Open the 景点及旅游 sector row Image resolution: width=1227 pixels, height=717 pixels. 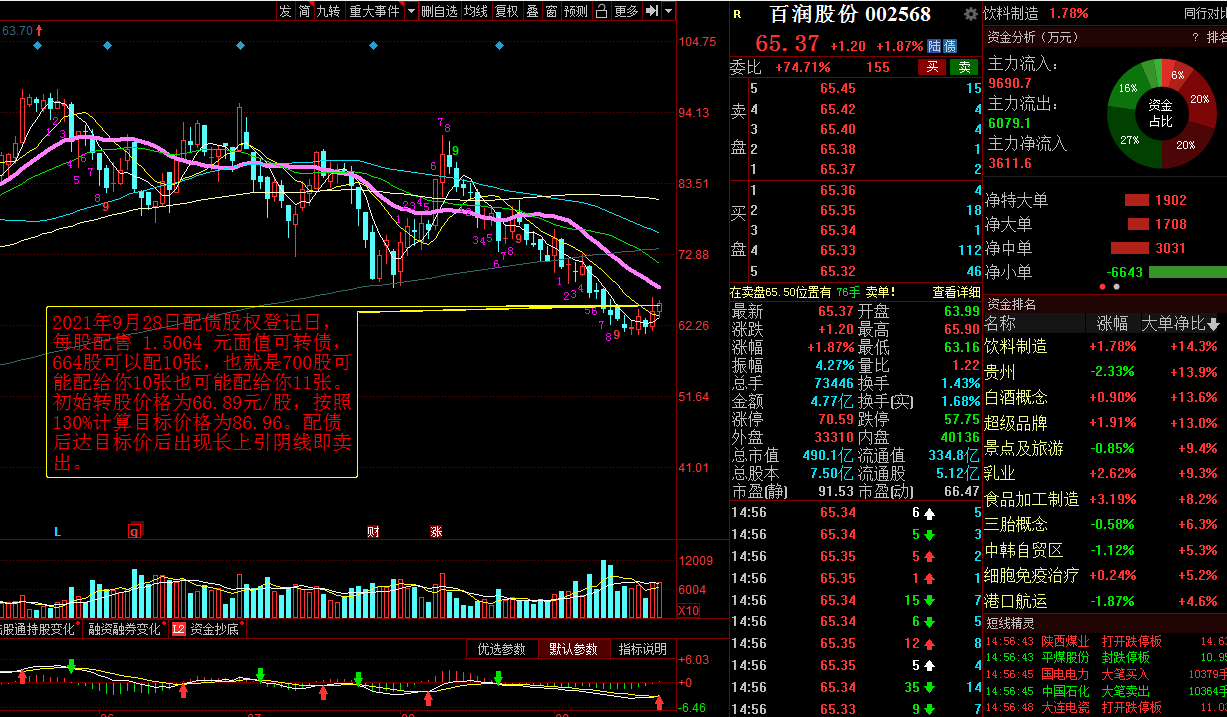click(1105, 448)
